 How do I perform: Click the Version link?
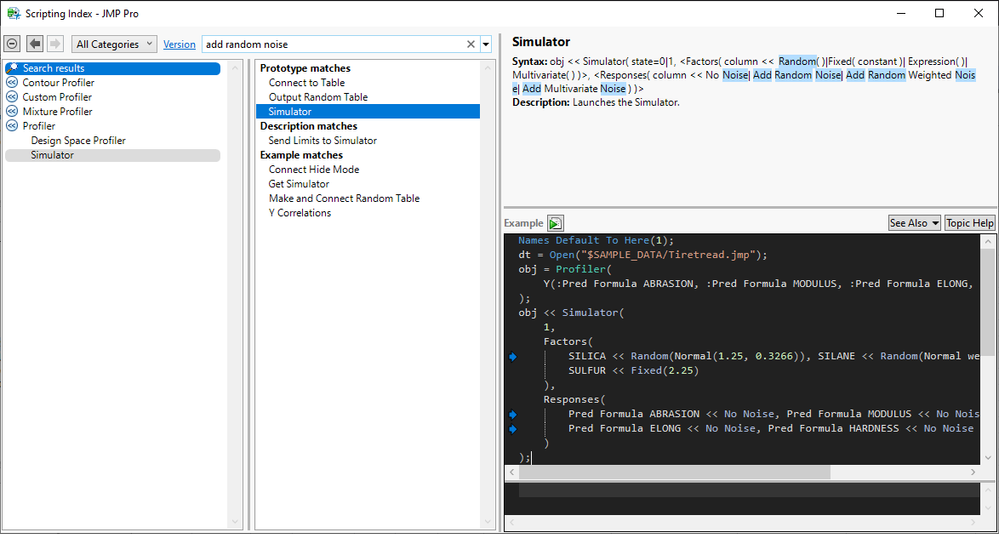coord(179,44)
